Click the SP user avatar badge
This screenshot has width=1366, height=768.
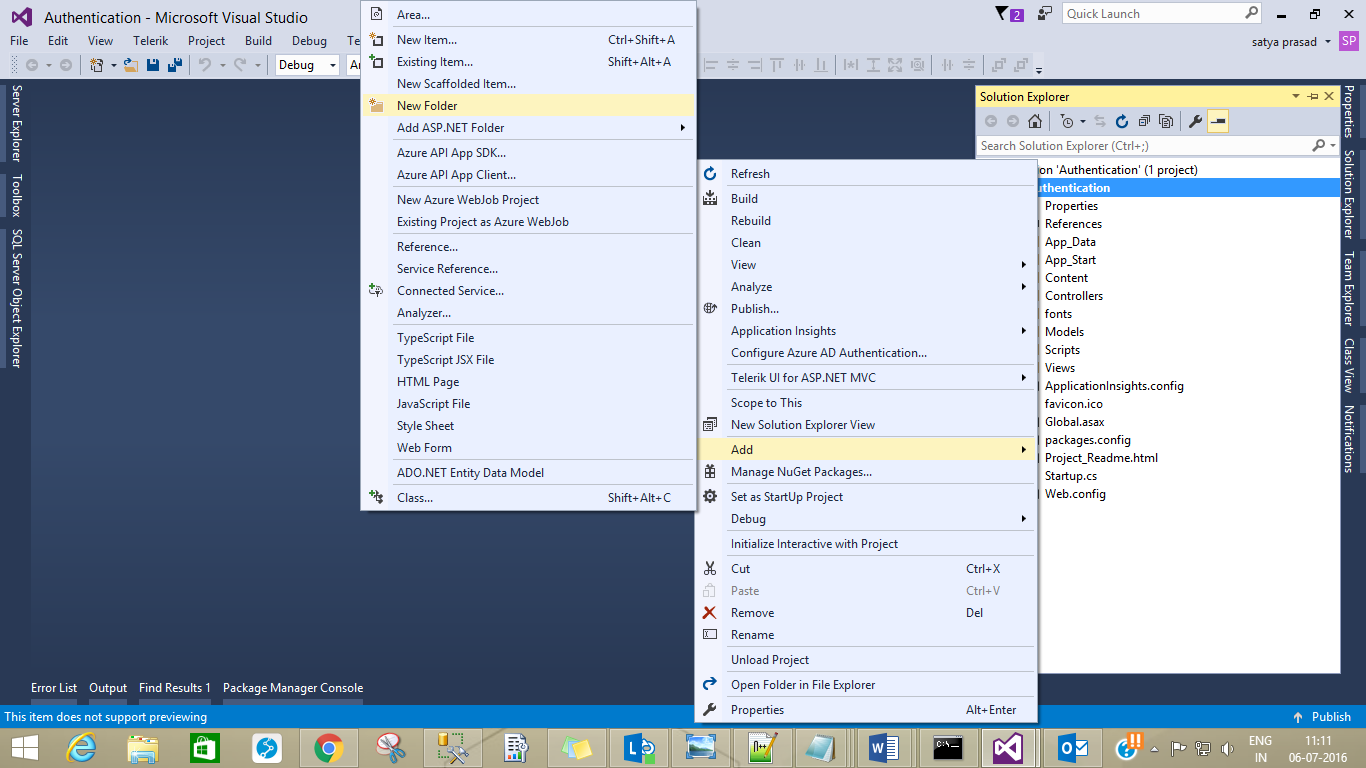pos(1348,41)
